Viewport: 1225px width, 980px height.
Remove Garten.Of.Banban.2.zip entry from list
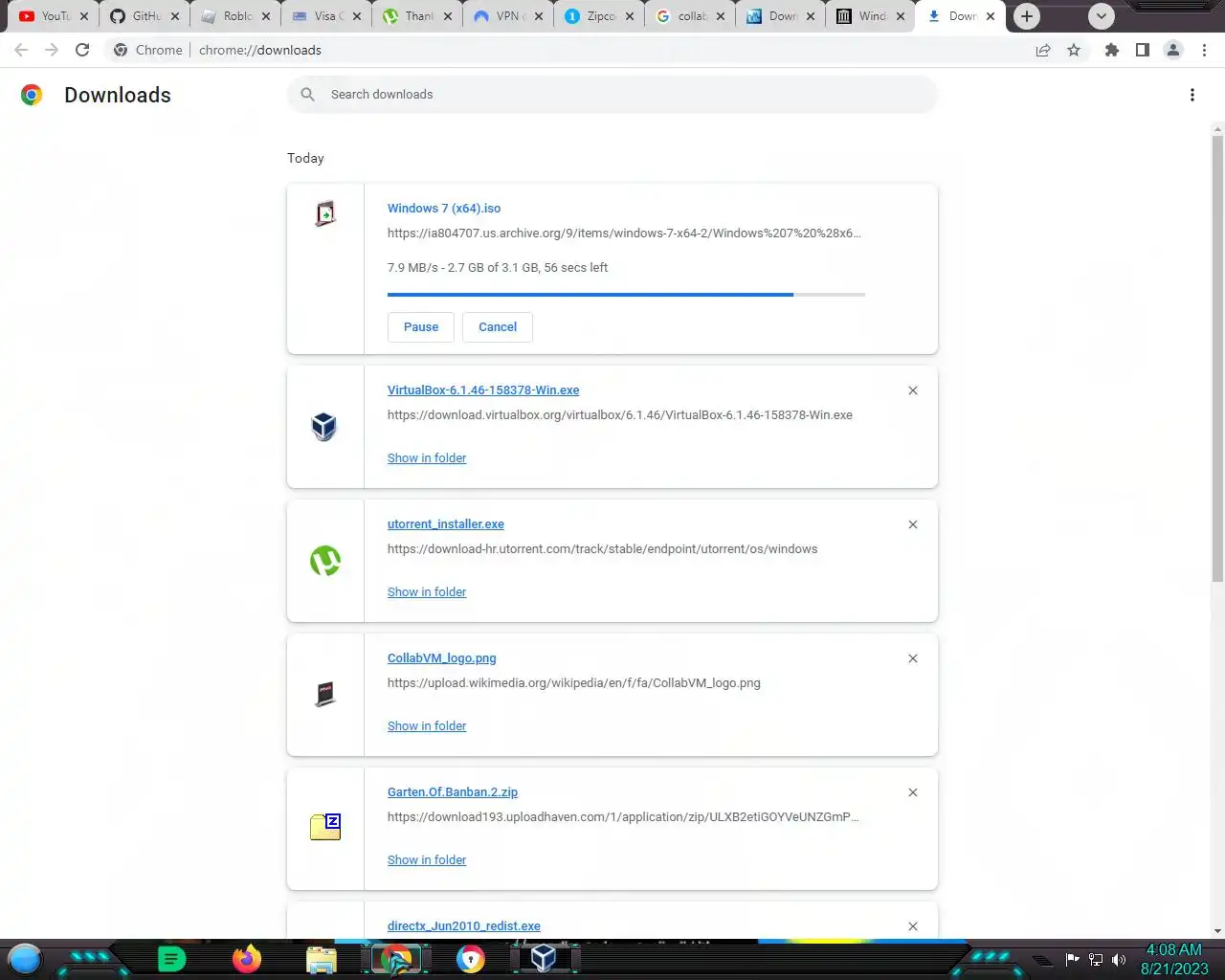(913, 792)
